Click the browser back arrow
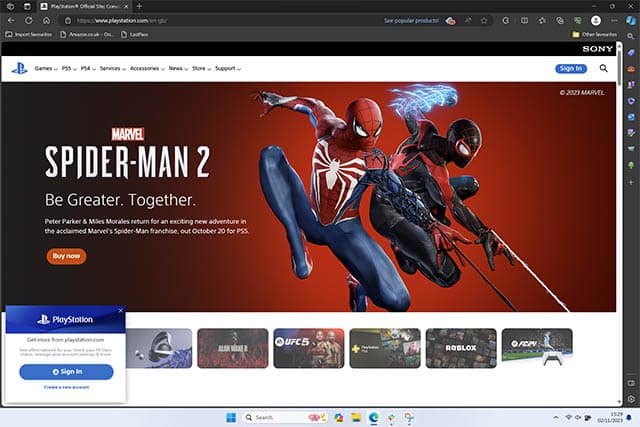The height and width of the screenshot is (427, 640). coord(11,20)
